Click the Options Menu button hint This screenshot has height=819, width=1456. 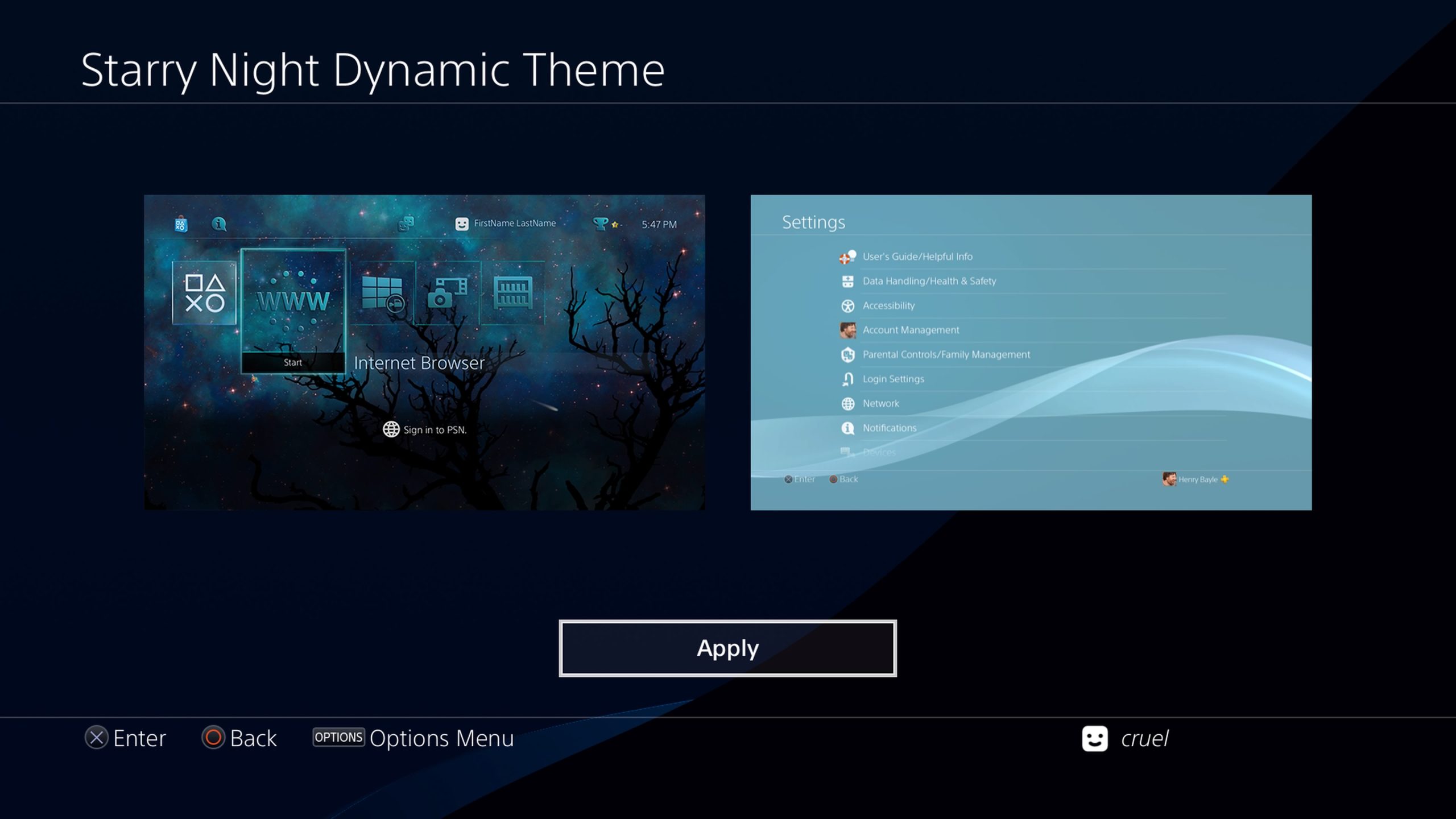coord(413,738)
